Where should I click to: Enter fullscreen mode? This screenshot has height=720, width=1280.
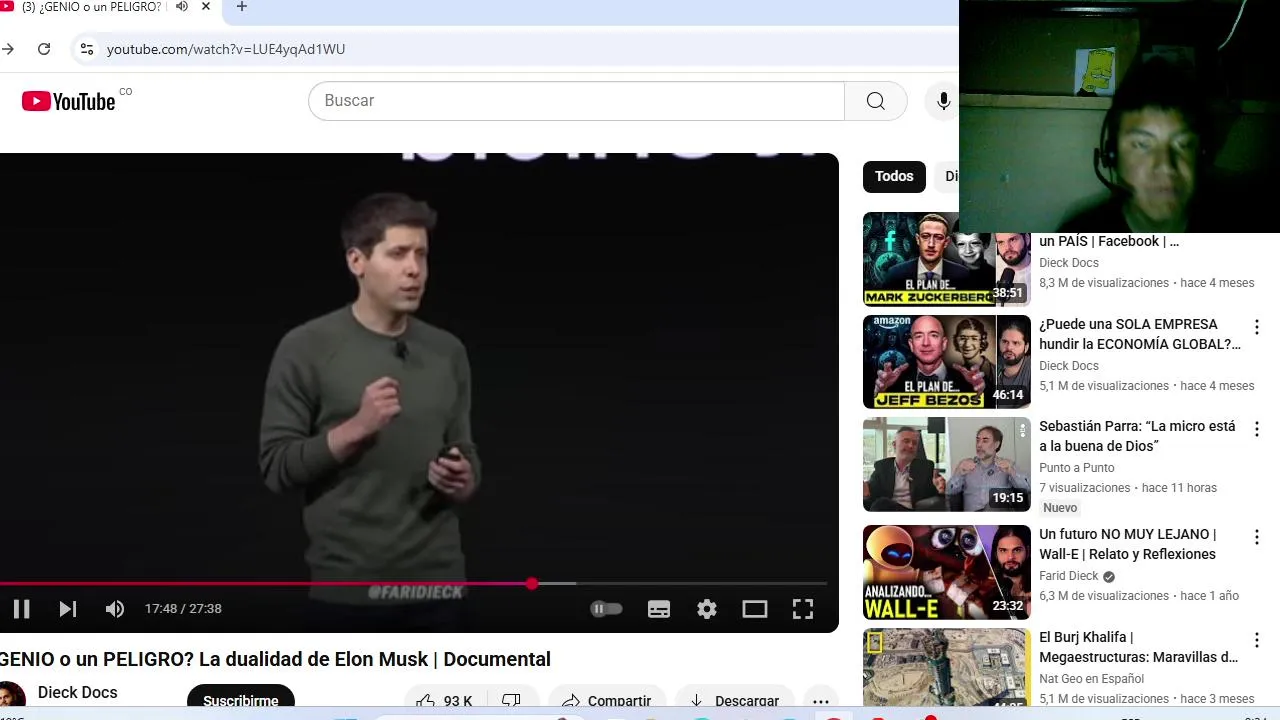click(803, 609)
